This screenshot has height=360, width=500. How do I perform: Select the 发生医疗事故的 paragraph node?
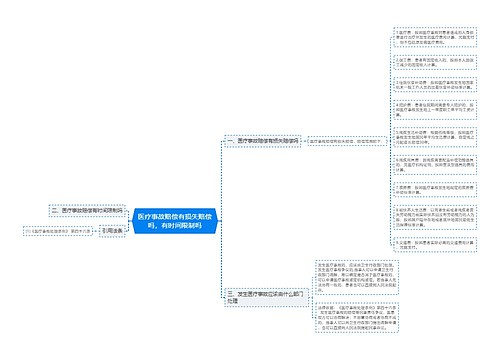point(357,277)
